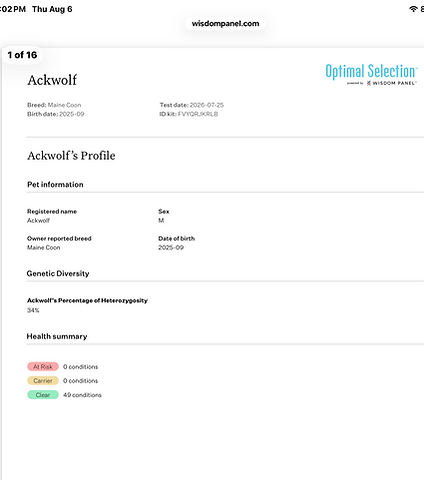Click the 0 conditions text beside At Risk
This screenshot has width=424, height=480.
[80, 367]
